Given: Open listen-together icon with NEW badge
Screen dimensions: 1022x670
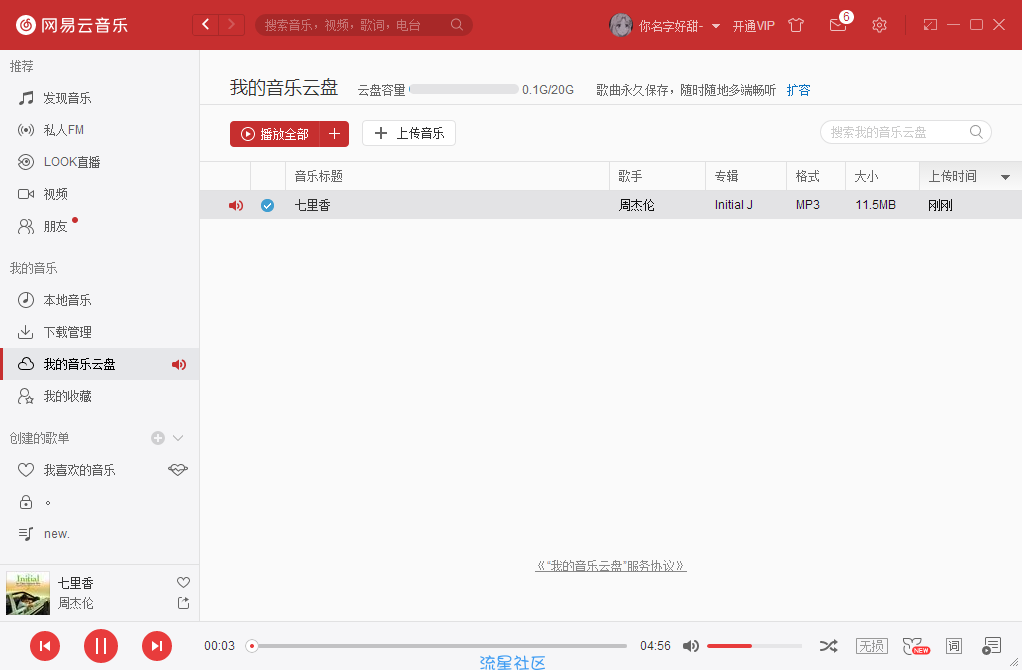Looking at the screenshot, I should [916, 646].
